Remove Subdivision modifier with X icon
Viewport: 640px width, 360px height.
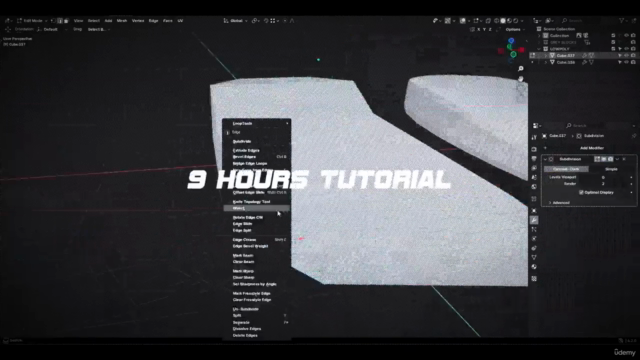pos(624,159)
